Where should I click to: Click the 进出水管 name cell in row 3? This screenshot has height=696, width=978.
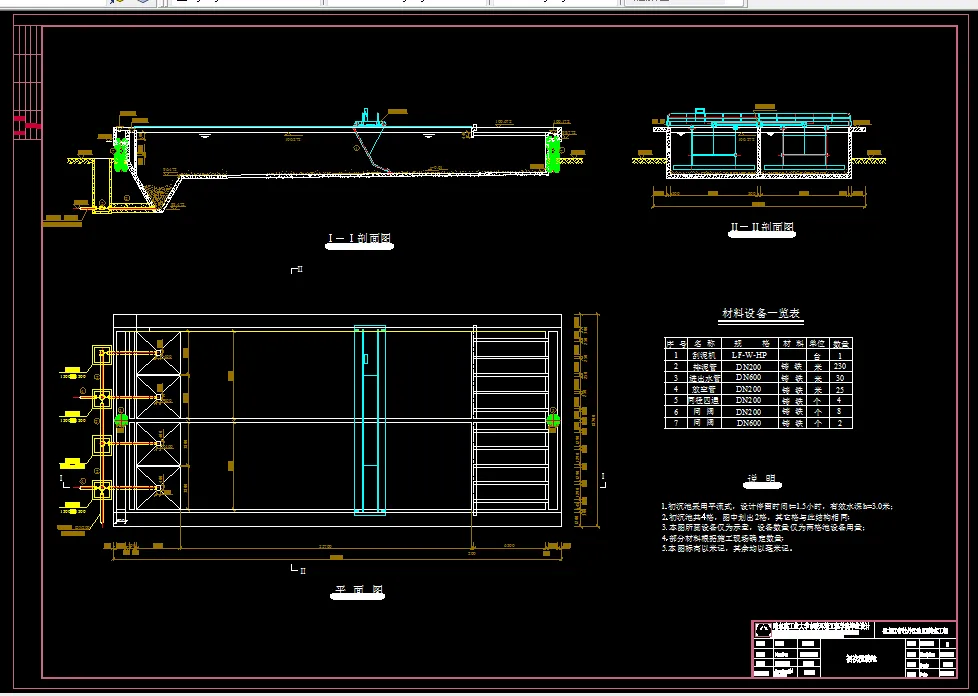pos(704,378)
